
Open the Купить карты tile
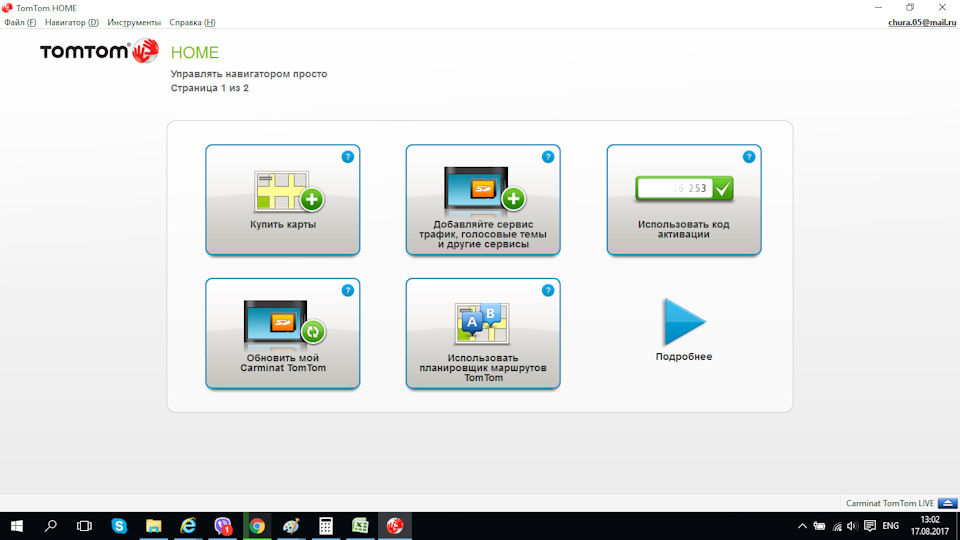tap(282, 200)
